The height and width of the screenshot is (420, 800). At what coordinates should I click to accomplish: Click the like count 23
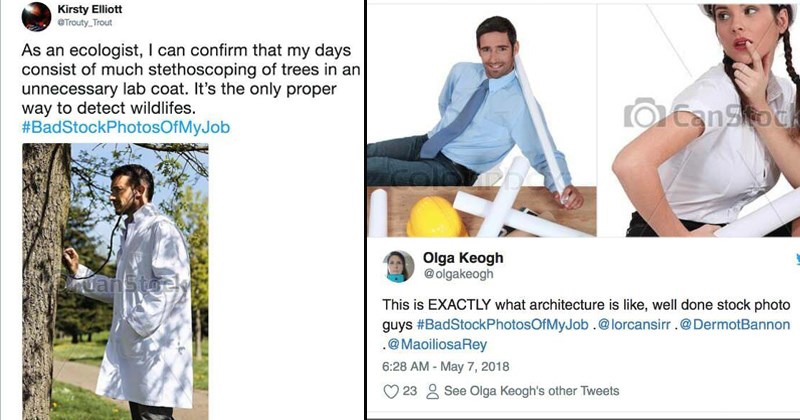pos(409,391)
